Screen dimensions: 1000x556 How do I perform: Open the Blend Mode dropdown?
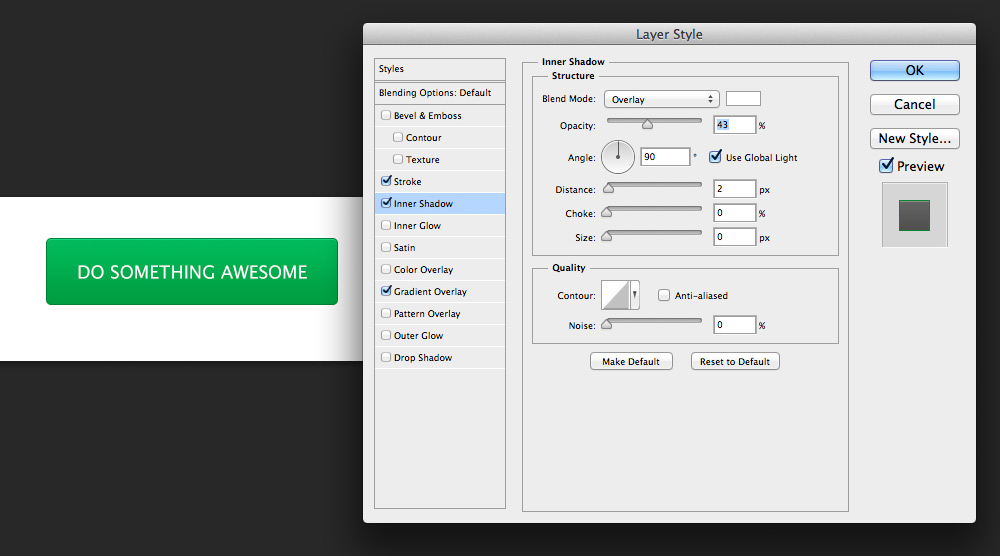pyautogui.click(x=660, y=99)
